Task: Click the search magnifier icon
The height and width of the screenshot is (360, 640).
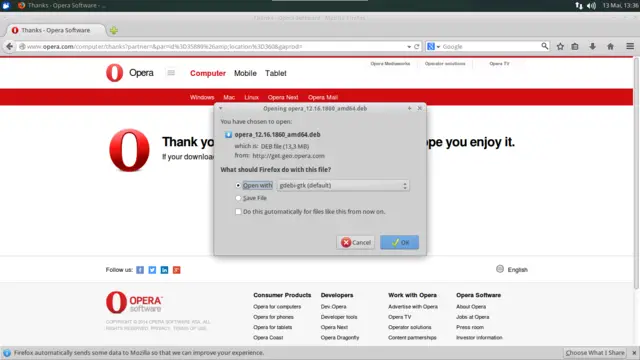Action: pos(544,46)
